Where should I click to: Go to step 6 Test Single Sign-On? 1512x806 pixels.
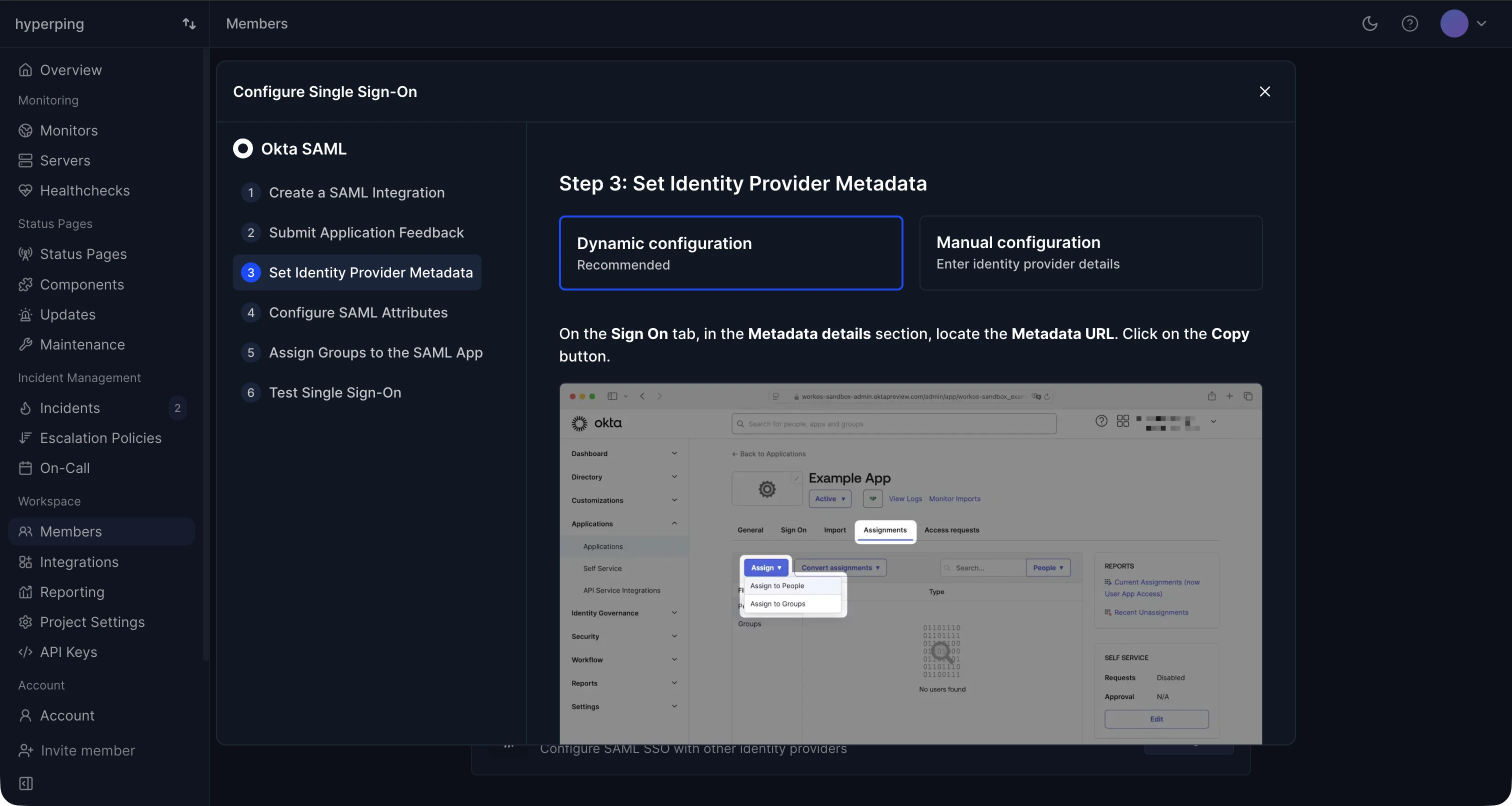coord(321,392)
